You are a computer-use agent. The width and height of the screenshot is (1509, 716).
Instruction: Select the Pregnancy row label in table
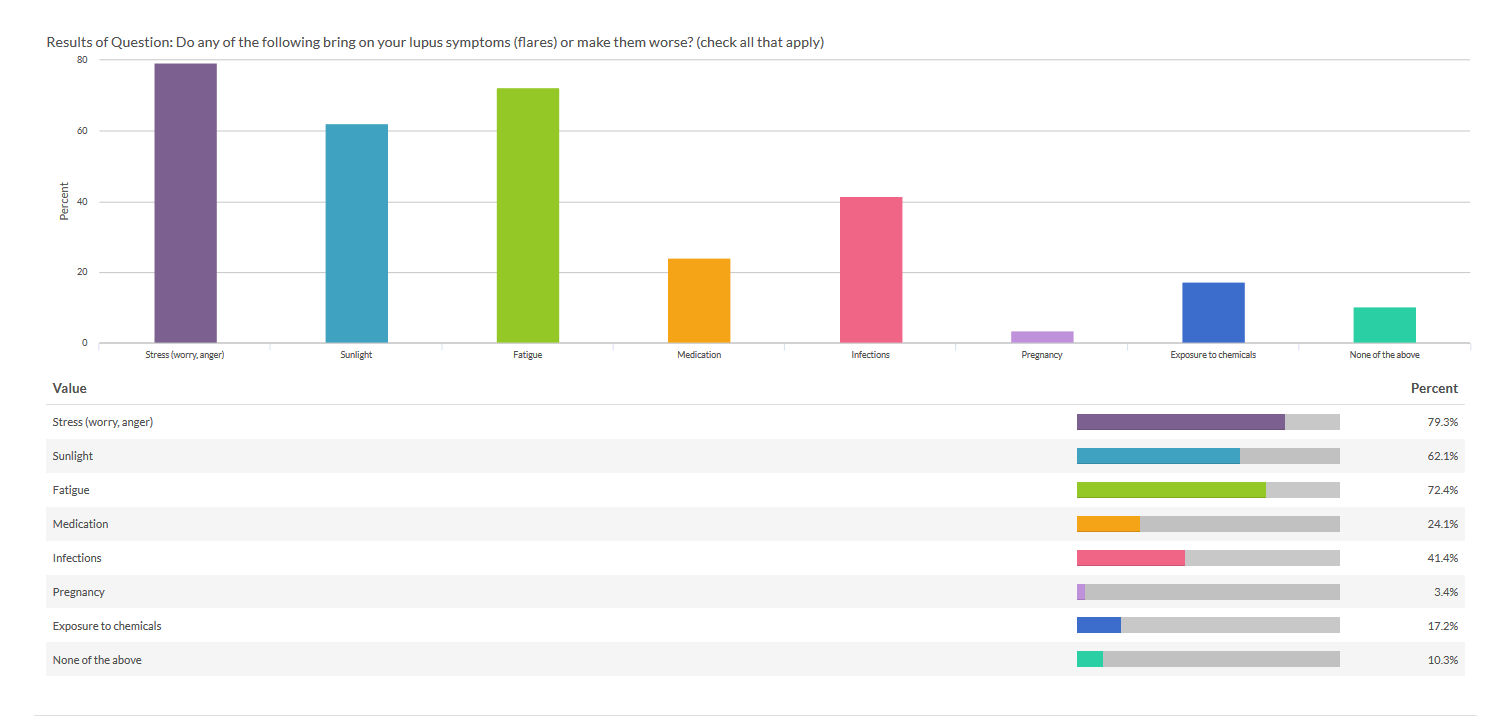[x=78, y=592]
